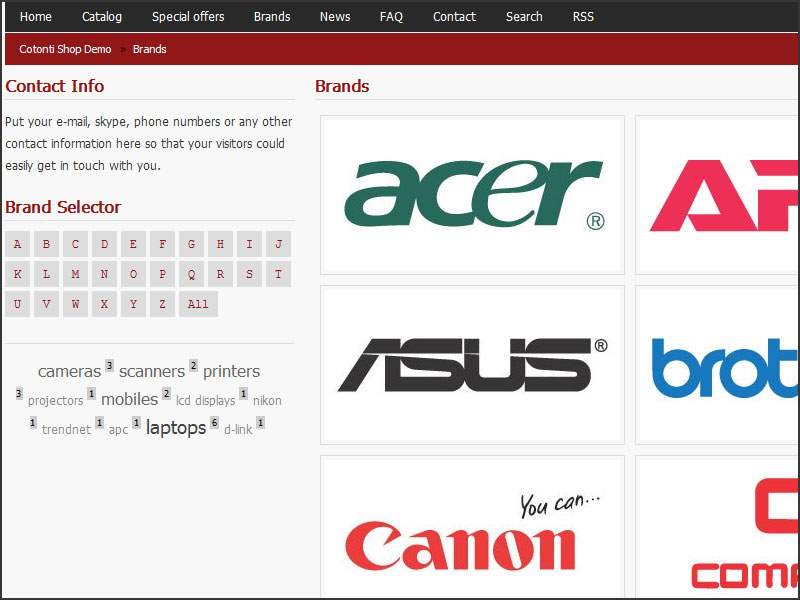Open the RSS feed link
This screenshot has height=600, width=800.
click(583, 17)
